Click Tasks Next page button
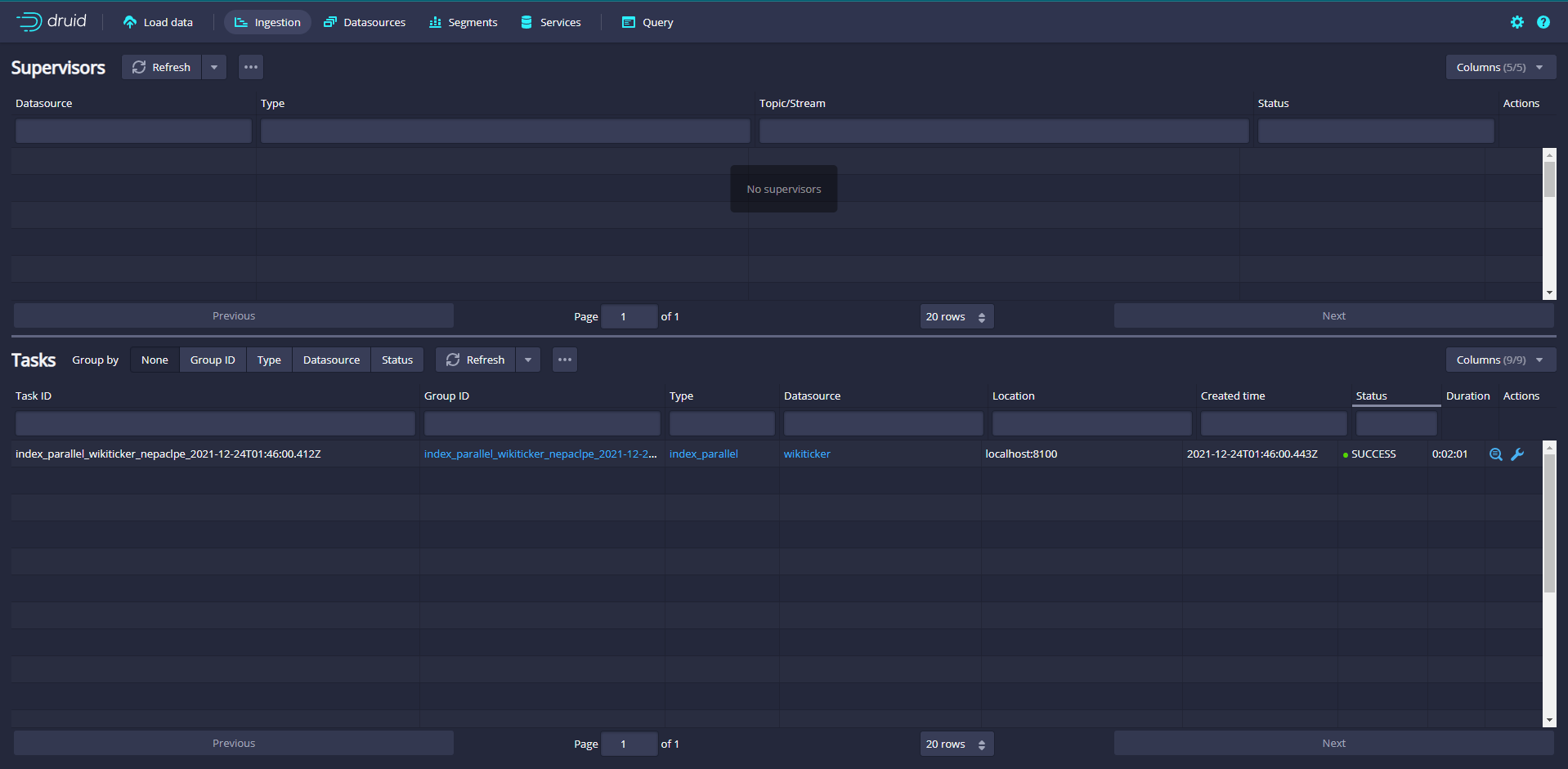This screenshot has width=1568, height=769. pos(1333,743)
